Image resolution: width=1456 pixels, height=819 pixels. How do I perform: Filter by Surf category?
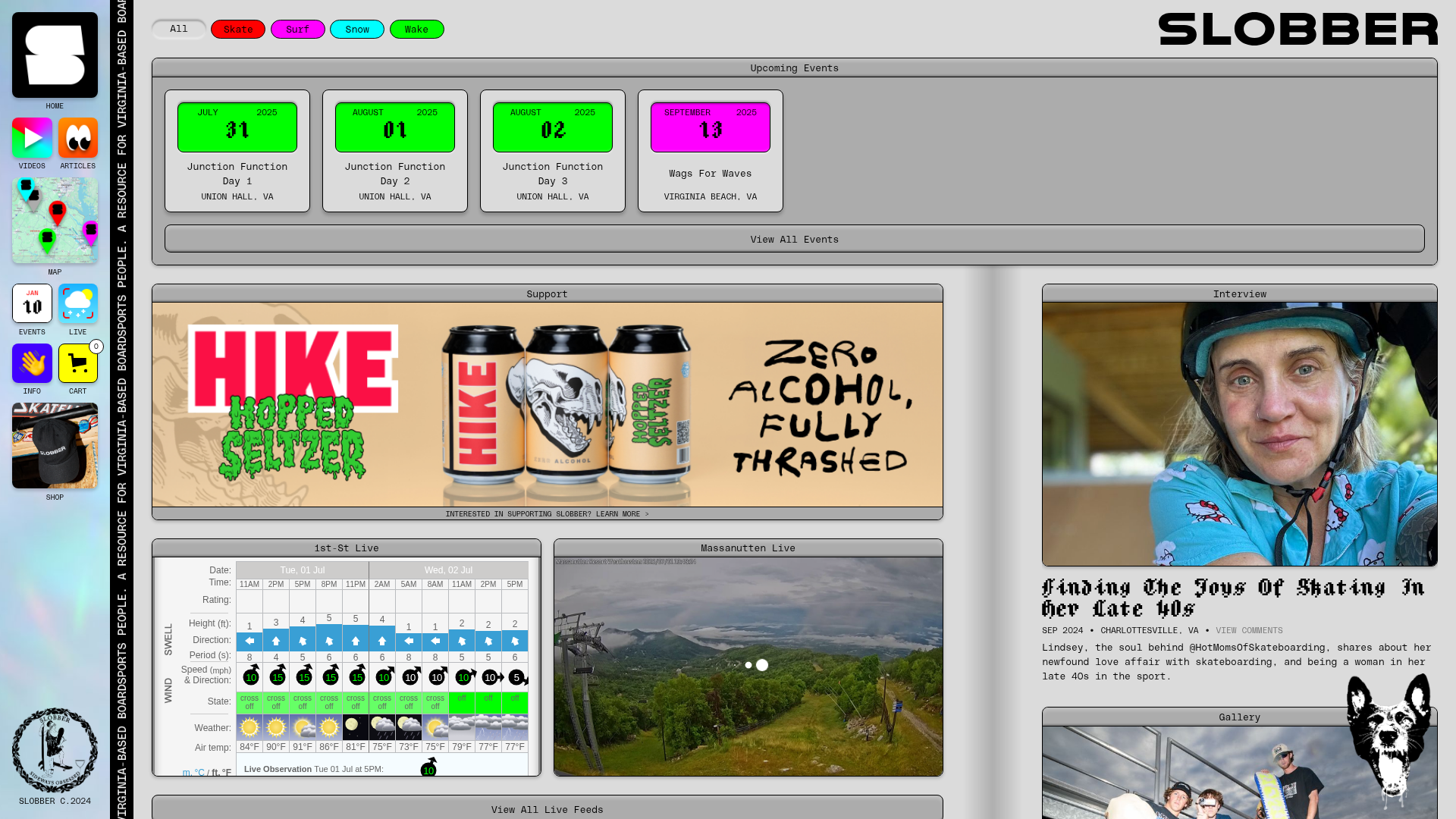(298, 29)
